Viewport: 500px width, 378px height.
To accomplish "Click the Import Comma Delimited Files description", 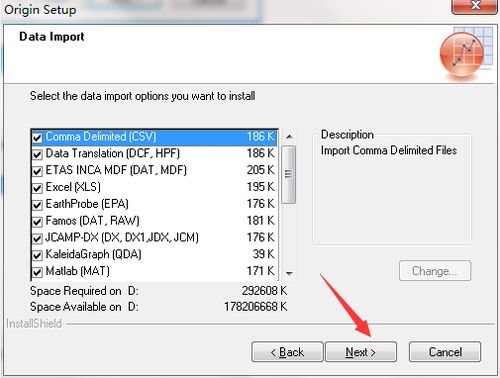I will pos(389,151).
